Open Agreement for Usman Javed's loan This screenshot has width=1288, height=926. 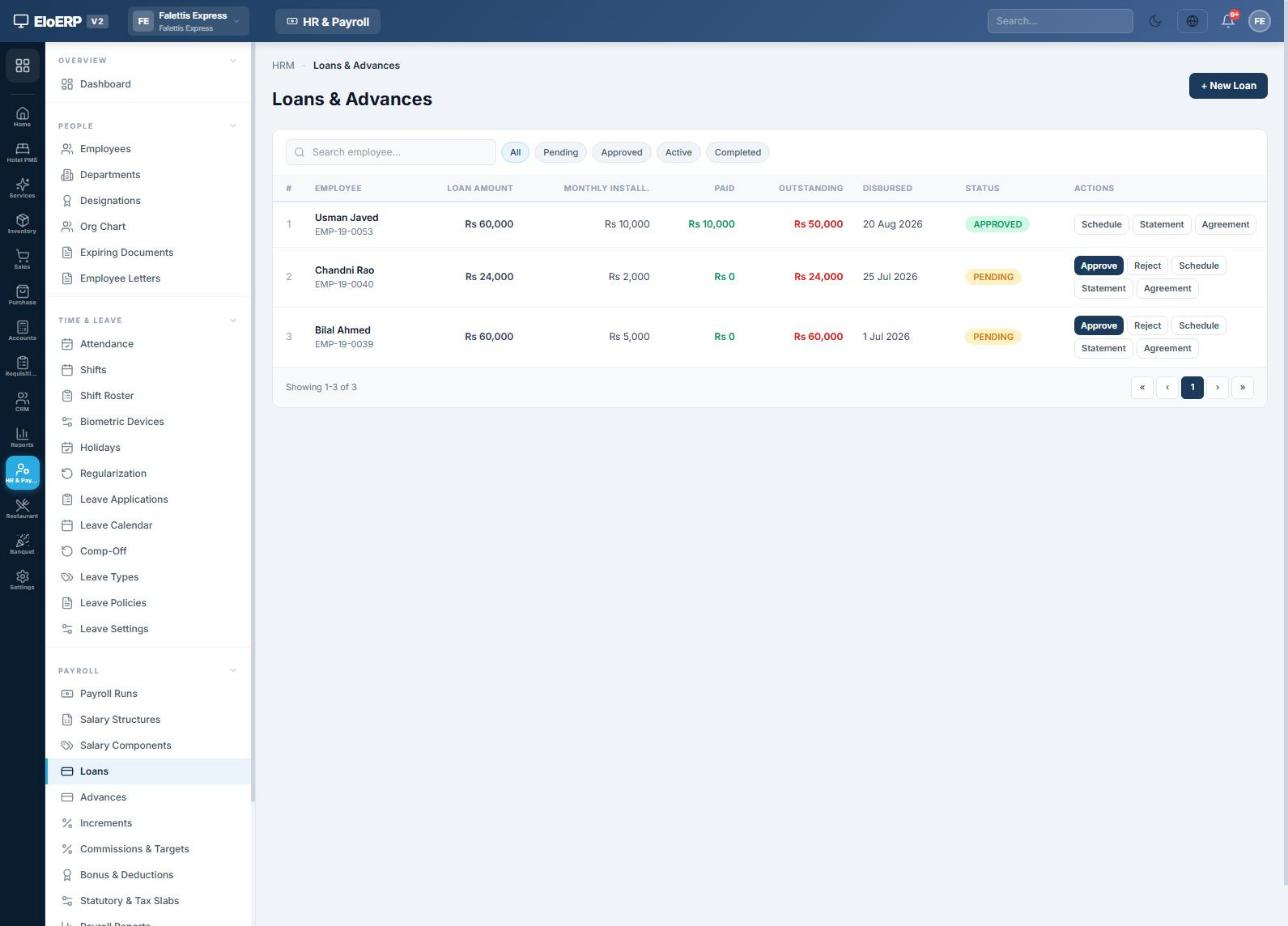1225,225
